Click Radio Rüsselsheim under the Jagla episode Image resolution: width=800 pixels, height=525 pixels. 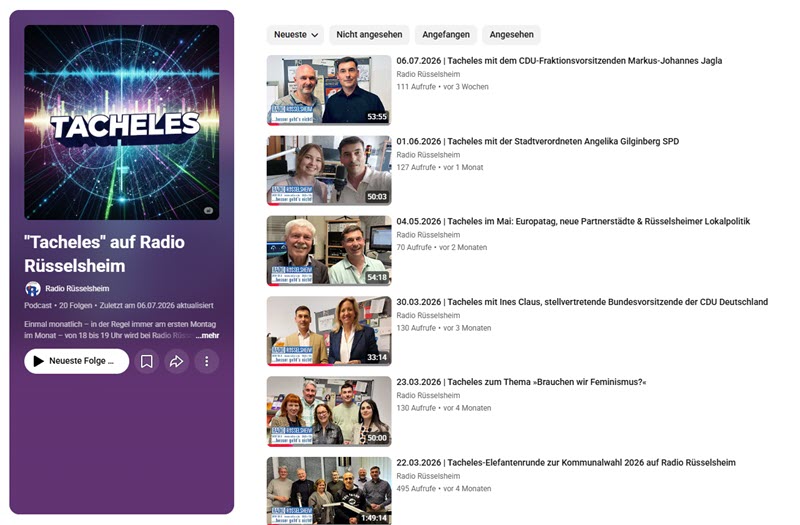(428, 74)
